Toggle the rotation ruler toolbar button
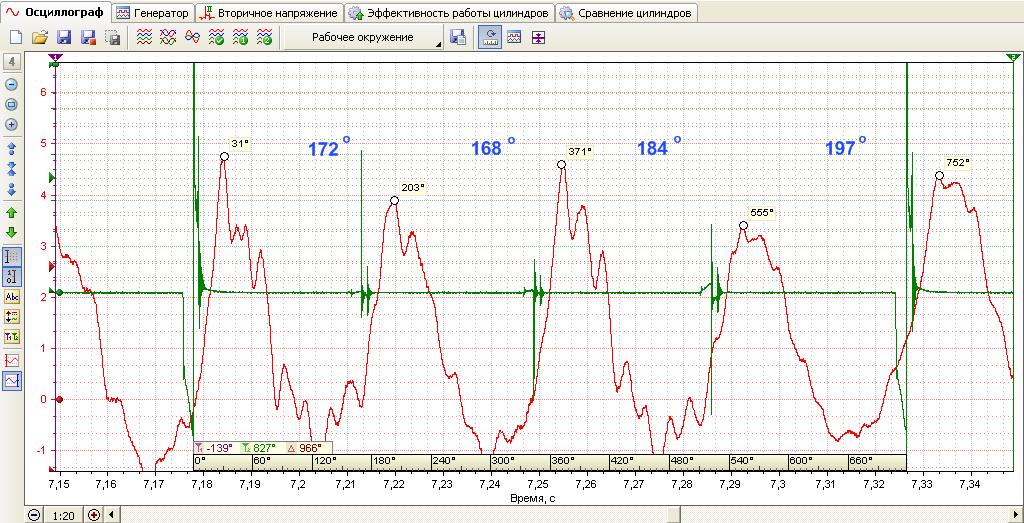The image size is (1024, 523). coord(490,38)
